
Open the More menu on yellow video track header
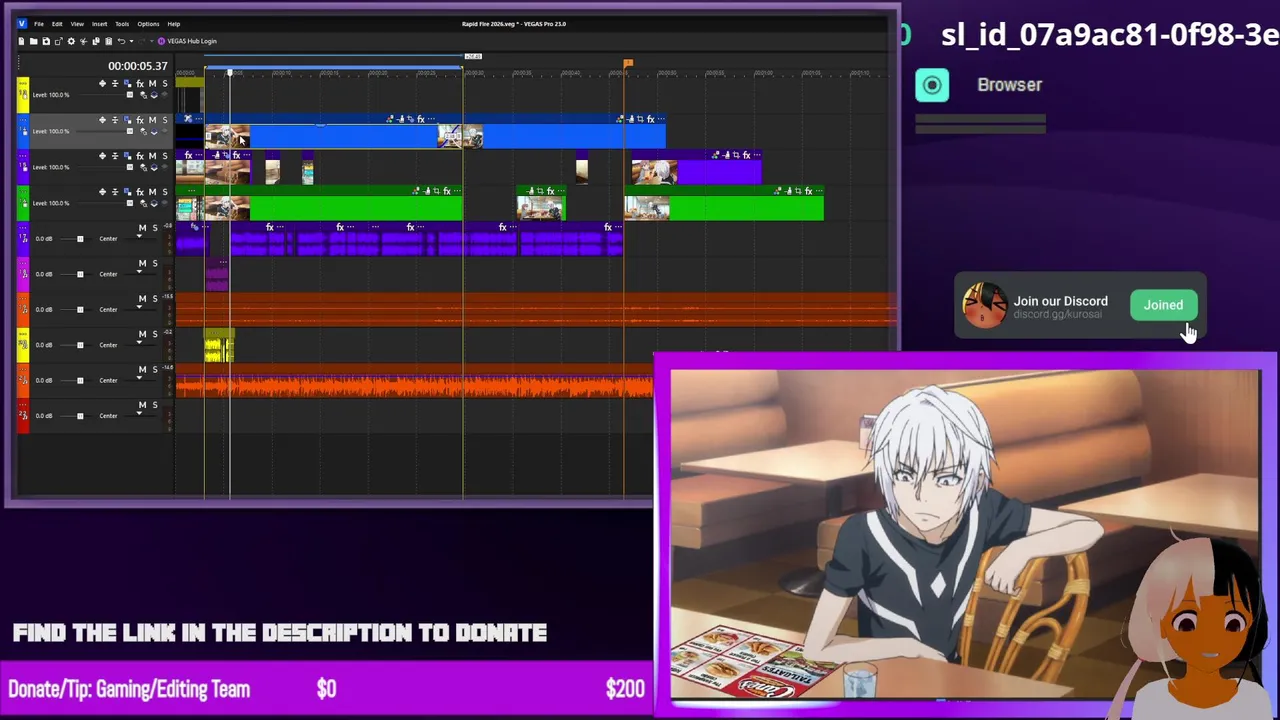[23, 83]
